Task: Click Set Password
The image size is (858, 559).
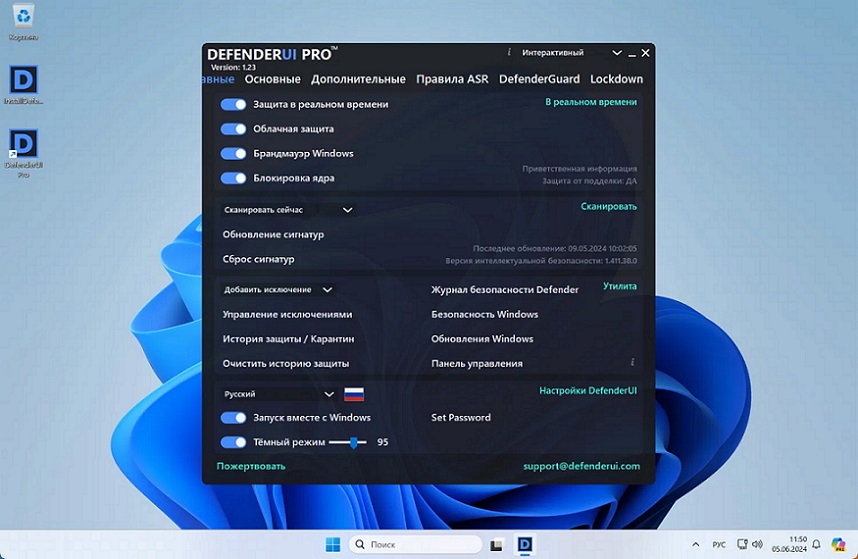Action: [461, 418]
